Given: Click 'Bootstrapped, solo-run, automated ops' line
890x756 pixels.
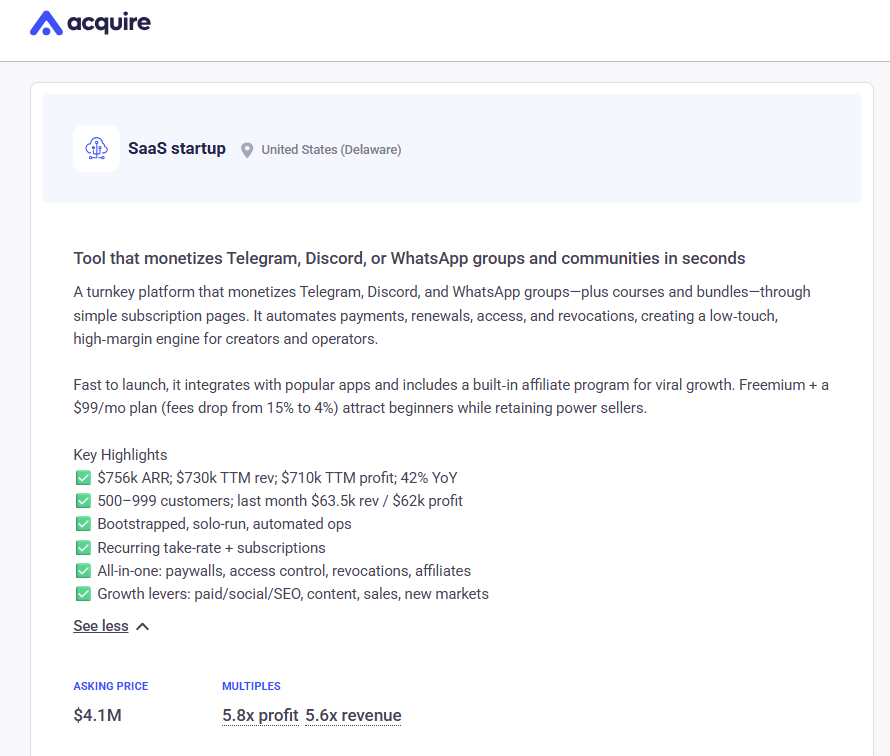Looking at the screenshot, I should pyautogui.click(x=224, y=524).
